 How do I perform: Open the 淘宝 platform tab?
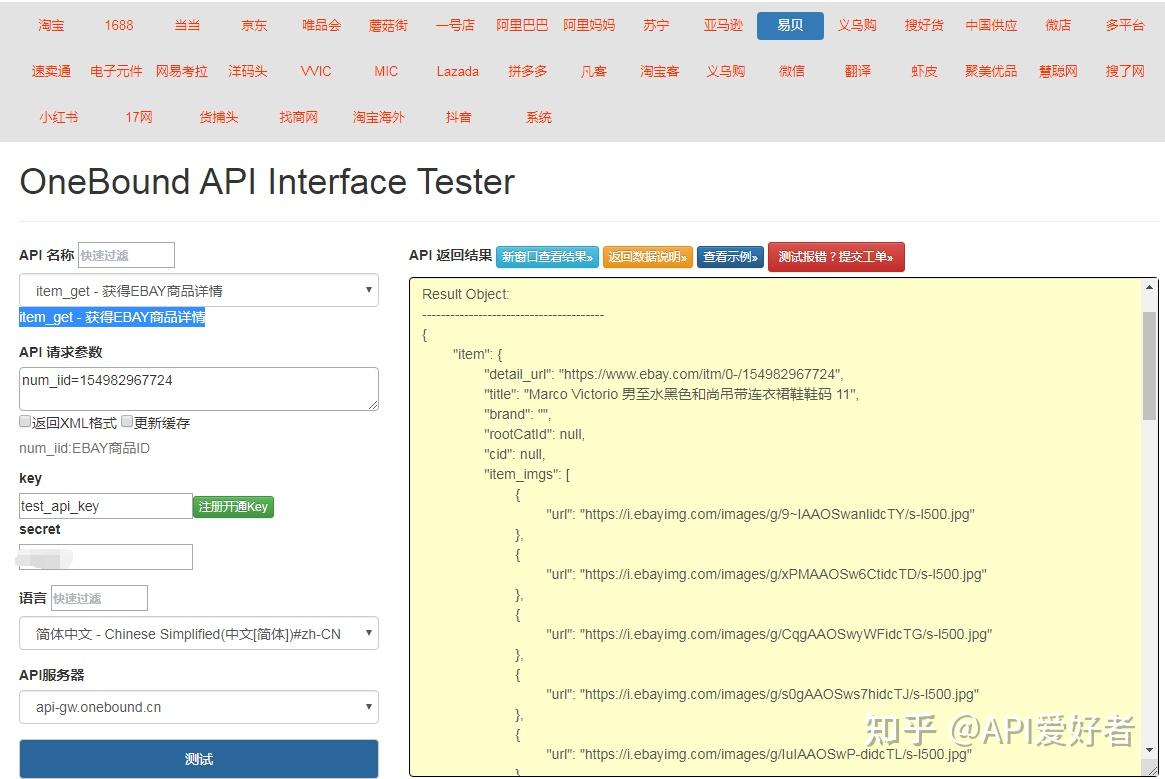[x=51, y=25]
